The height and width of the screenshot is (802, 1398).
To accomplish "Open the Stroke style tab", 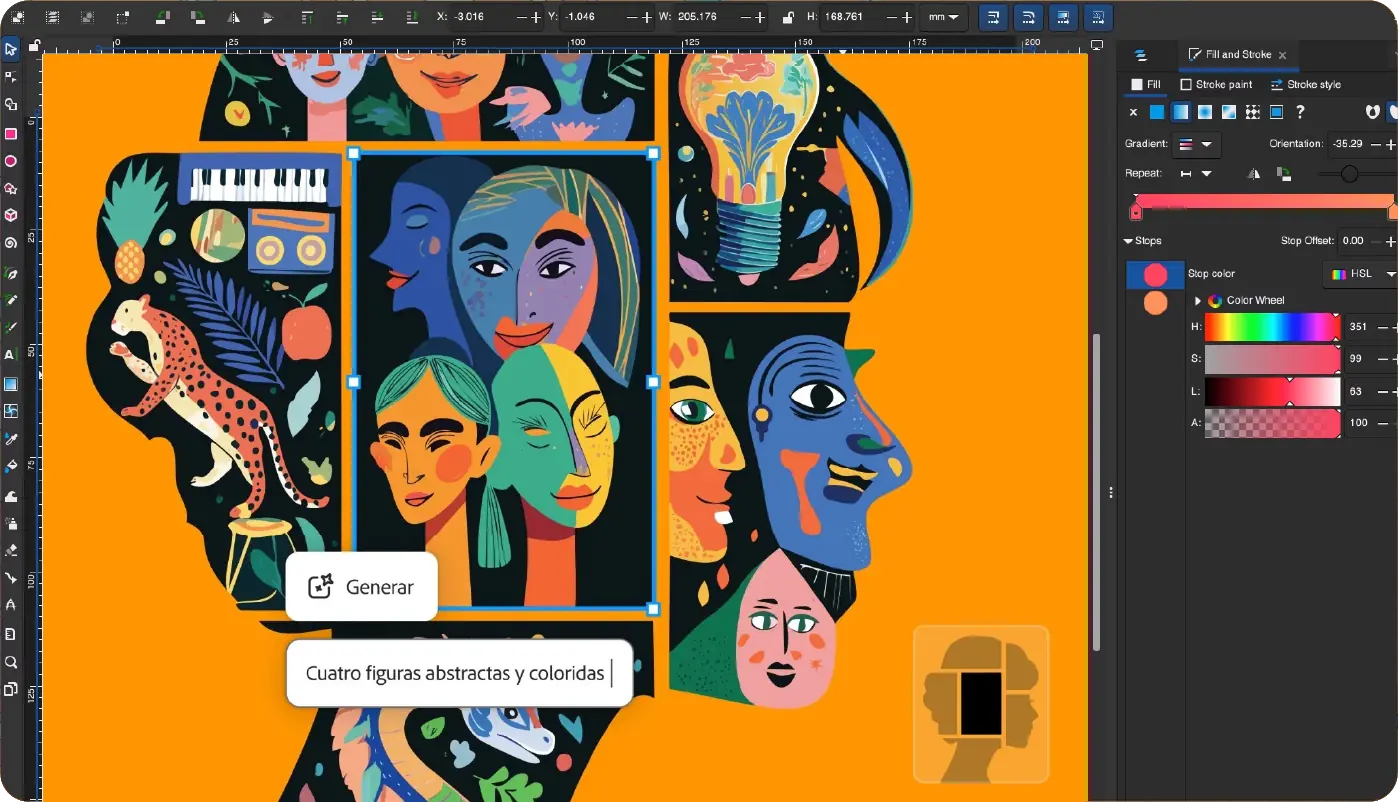I will [x=1306, y=85].
